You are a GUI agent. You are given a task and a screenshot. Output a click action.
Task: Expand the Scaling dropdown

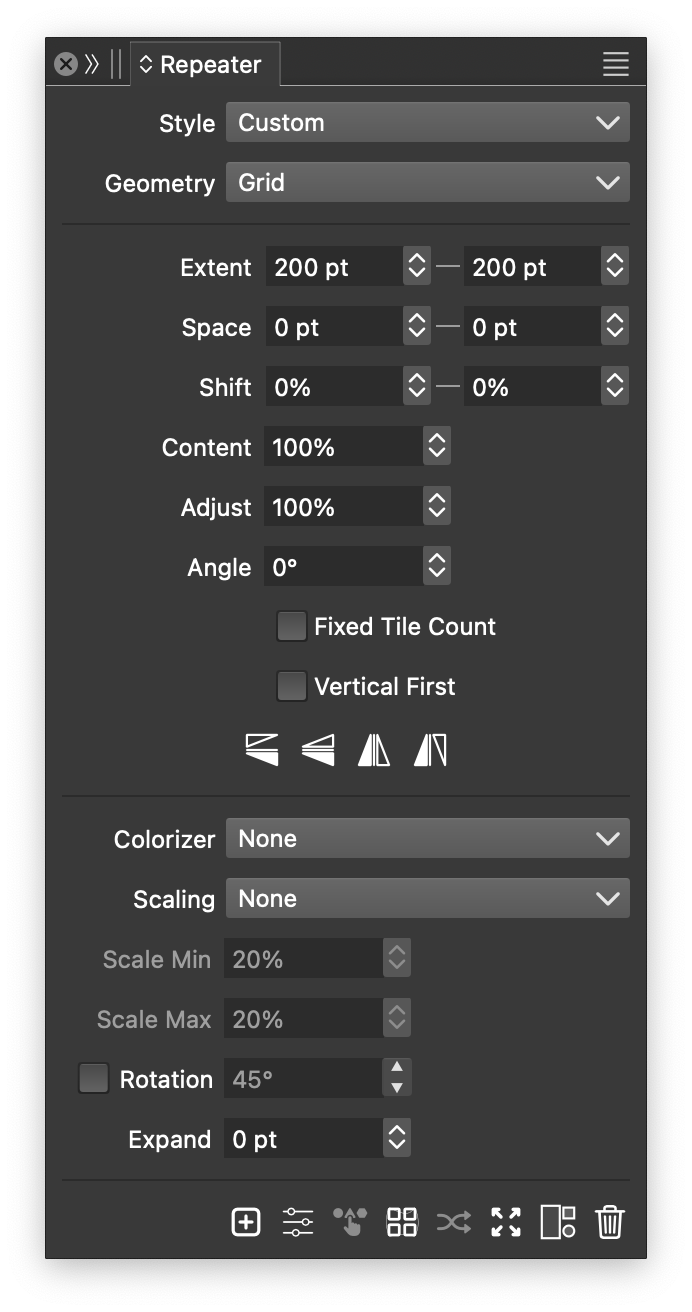427,899
